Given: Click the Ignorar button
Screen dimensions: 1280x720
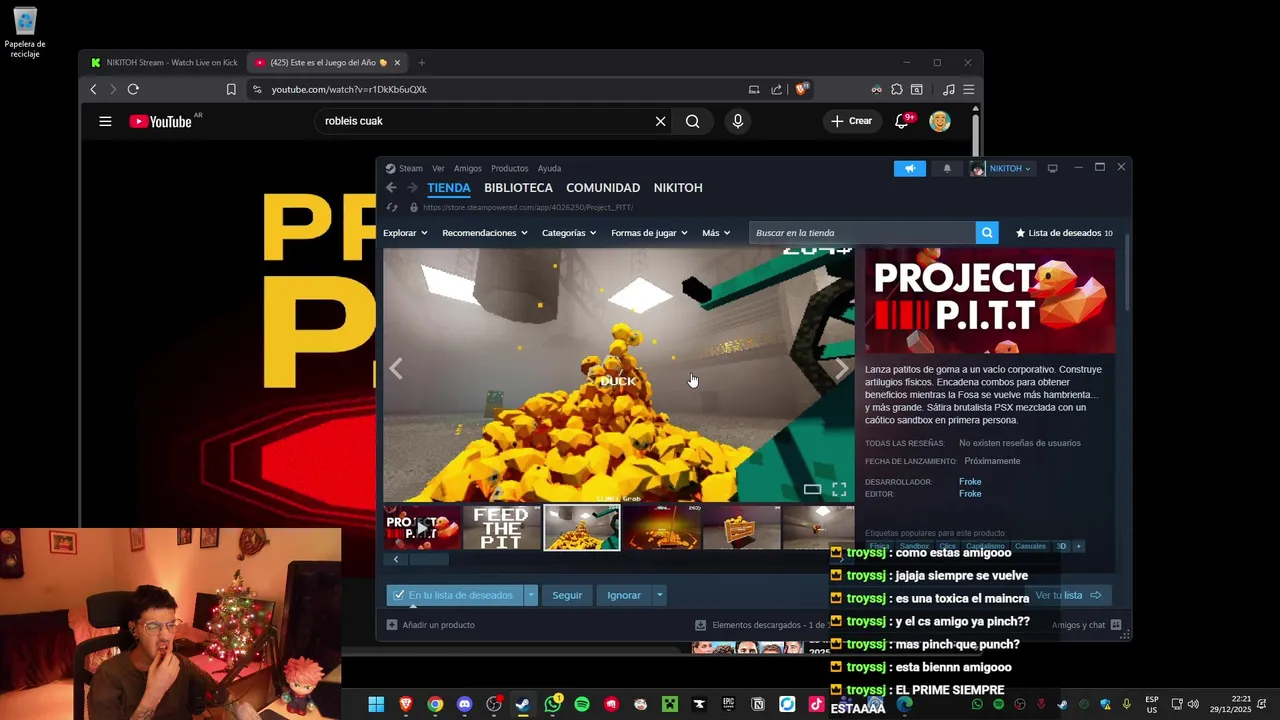Looking at the screenshot, I should tap(624, 595).
